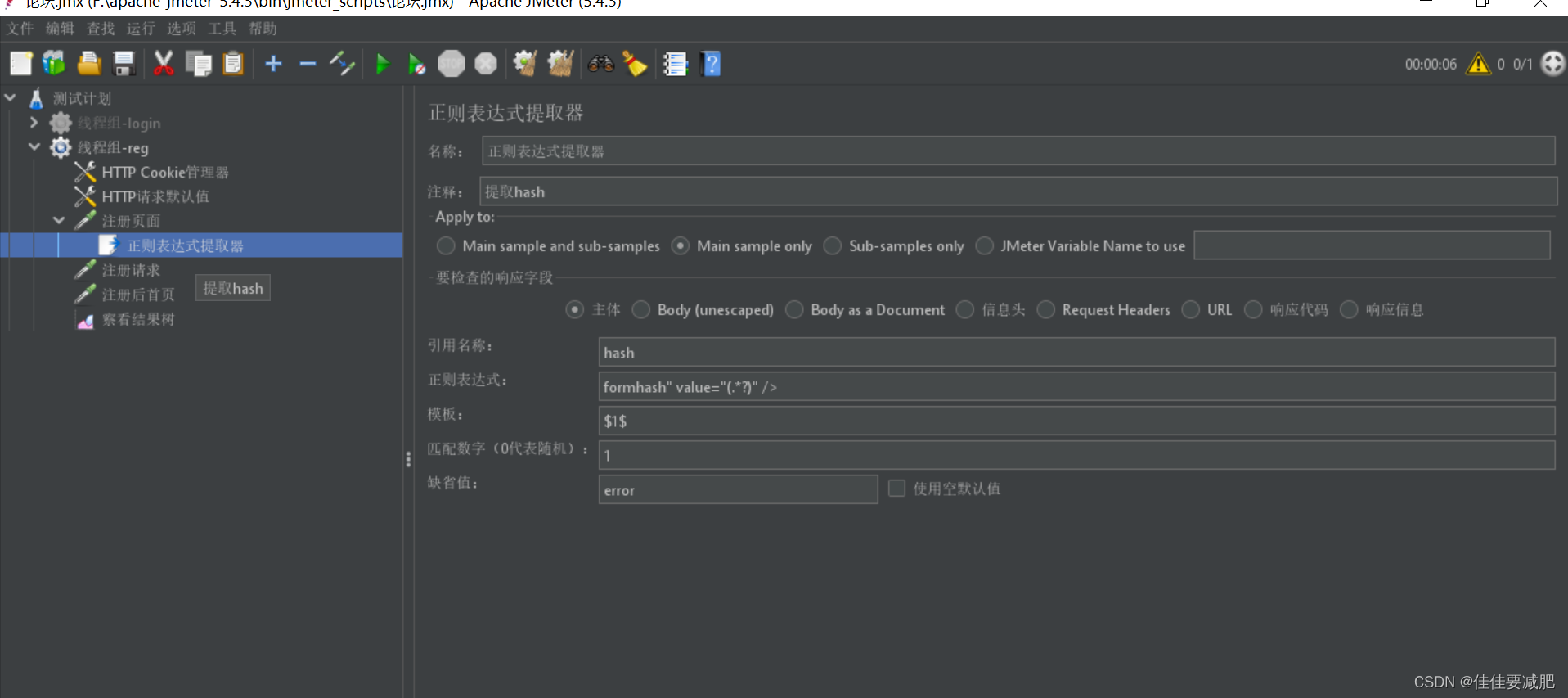This screenshot has width=1568, height=698.
Task: Toggle 使用空默认值 checkbox
Action: tap(896, 489)
